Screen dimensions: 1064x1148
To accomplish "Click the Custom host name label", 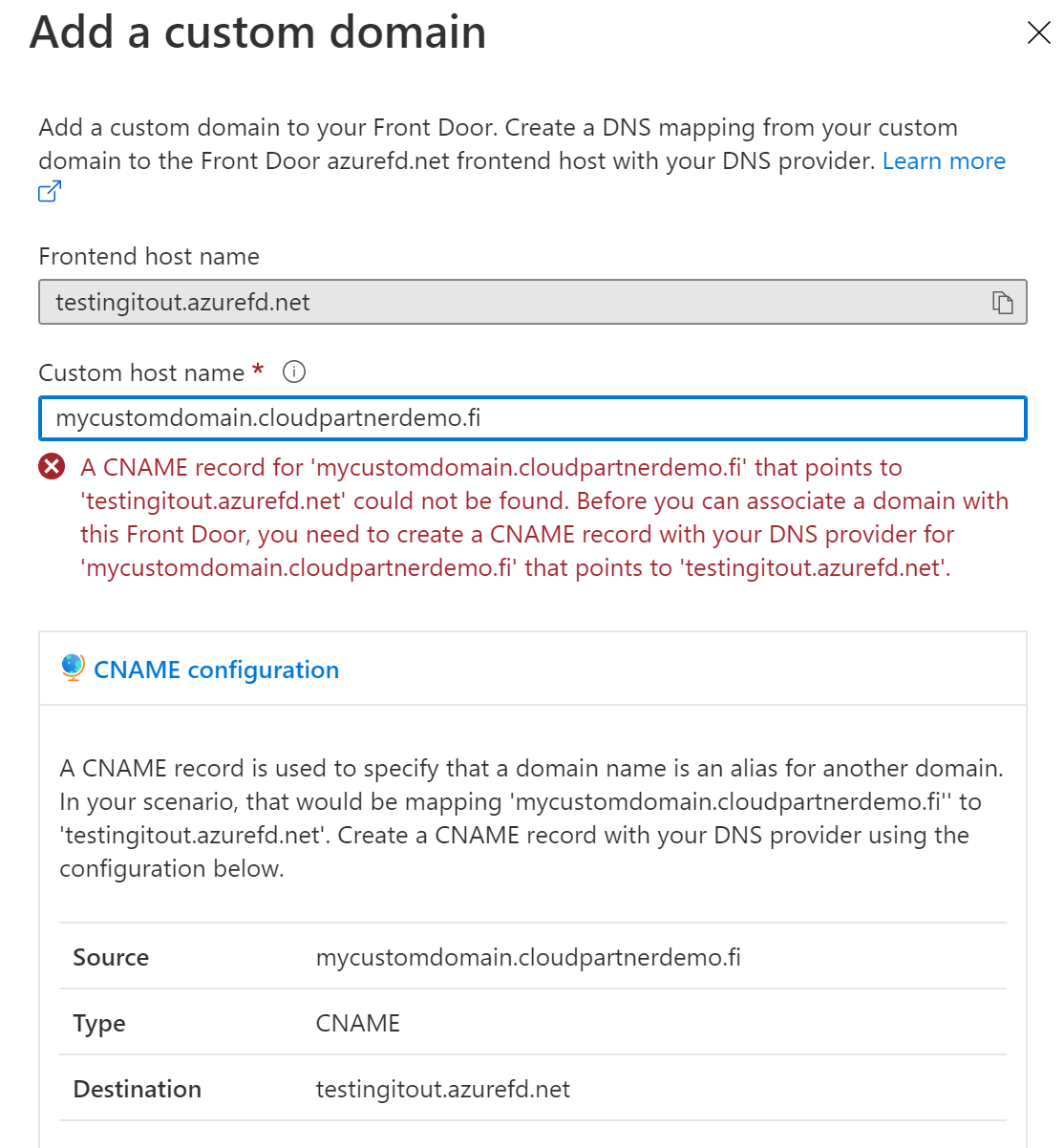I will pyautogui.click(x=141, y=372).
